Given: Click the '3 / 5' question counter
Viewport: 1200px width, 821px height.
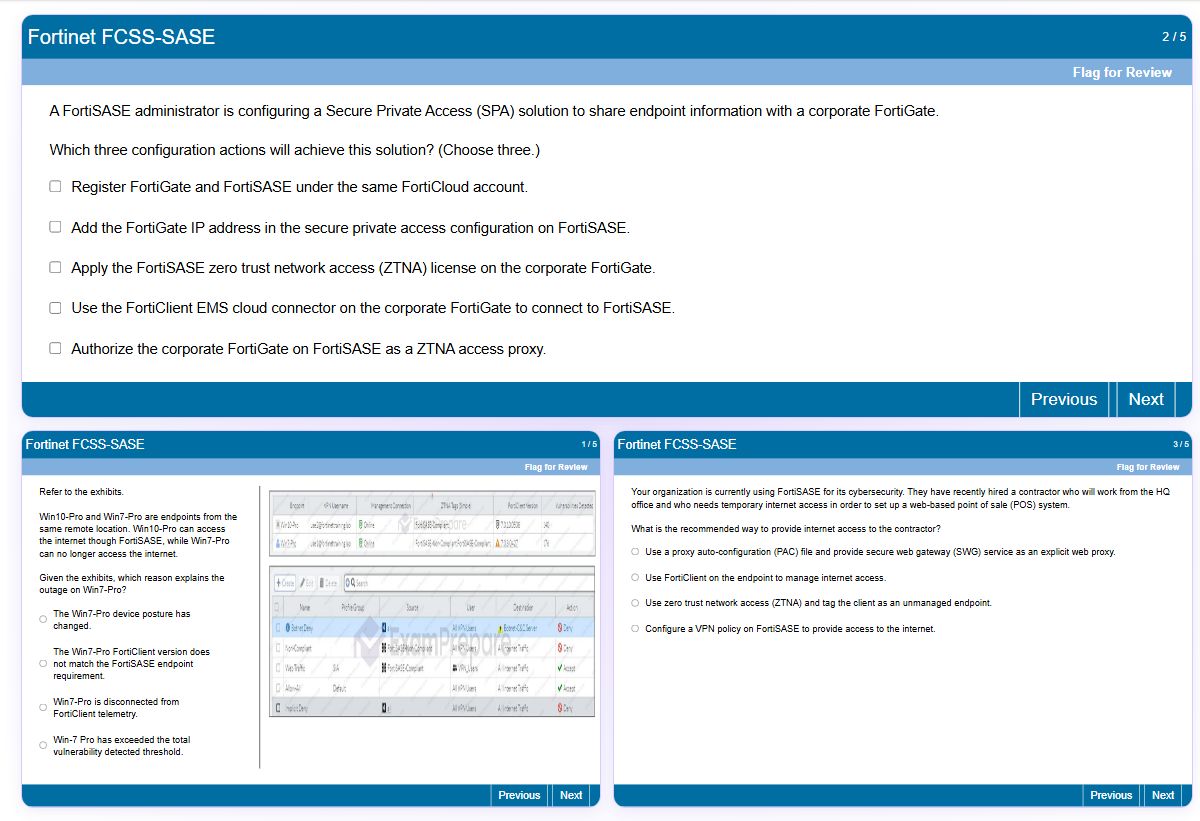Looking at the screenshot, I should tap(1181, 444).
